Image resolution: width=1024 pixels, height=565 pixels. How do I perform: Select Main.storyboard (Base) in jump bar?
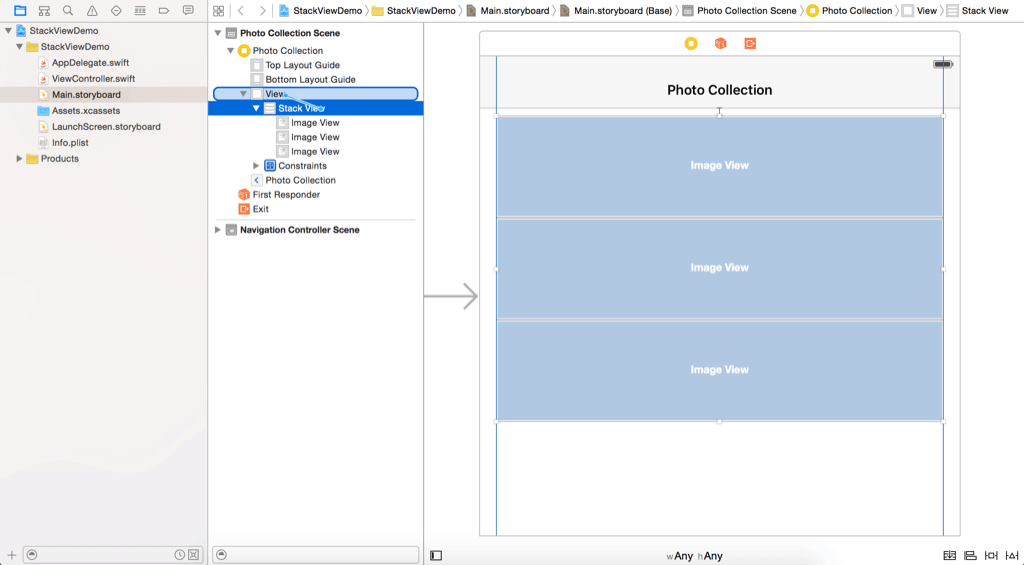pos(616,11)
